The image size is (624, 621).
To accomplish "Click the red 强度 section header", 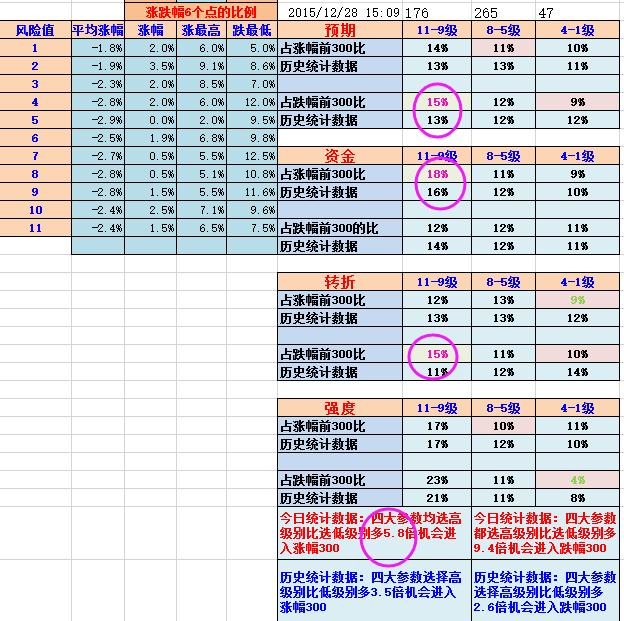I will [x=340, y=408].
